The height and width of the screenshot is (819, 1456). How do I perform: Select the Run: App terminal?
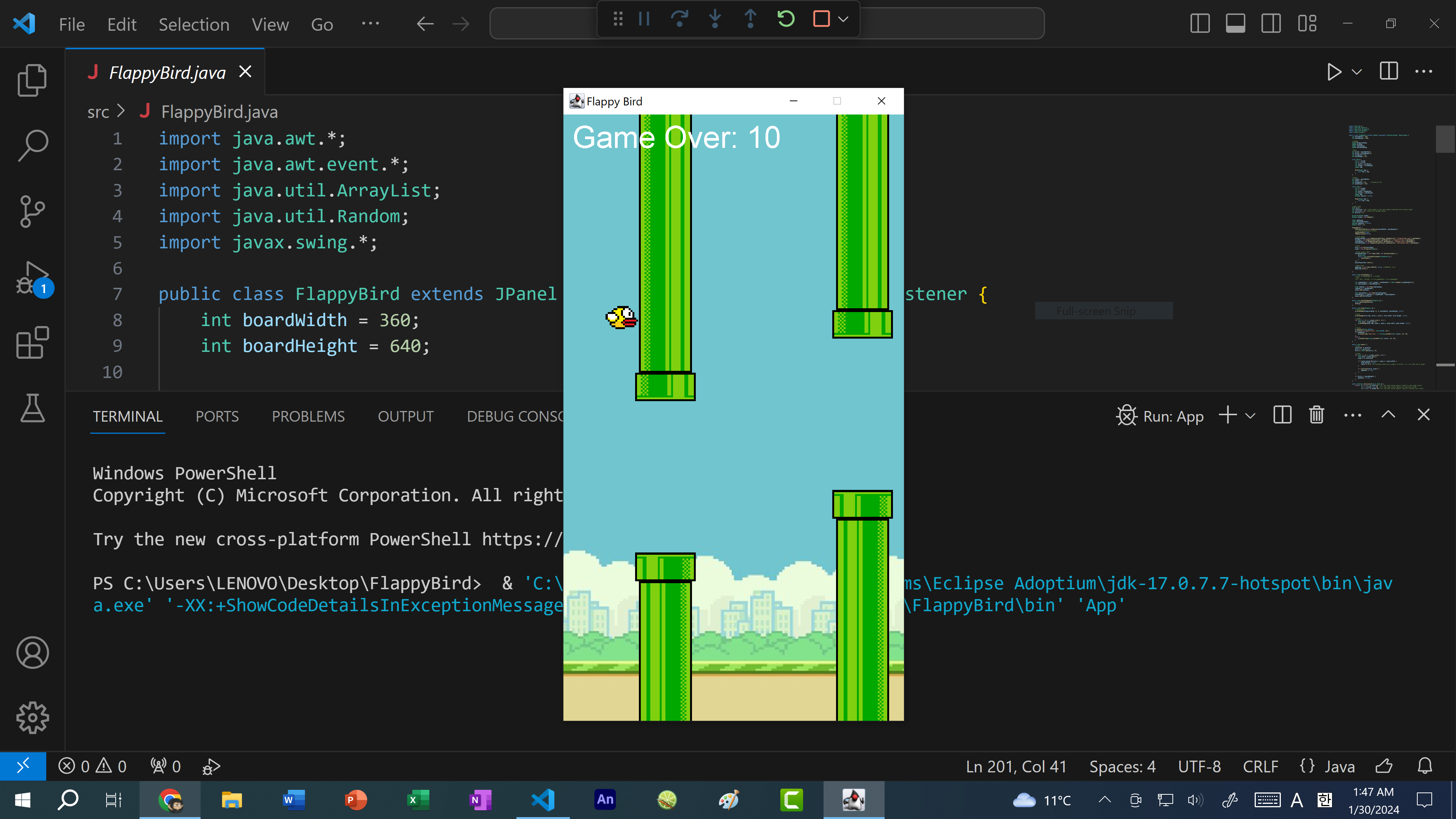click(x=1160, y=416)
